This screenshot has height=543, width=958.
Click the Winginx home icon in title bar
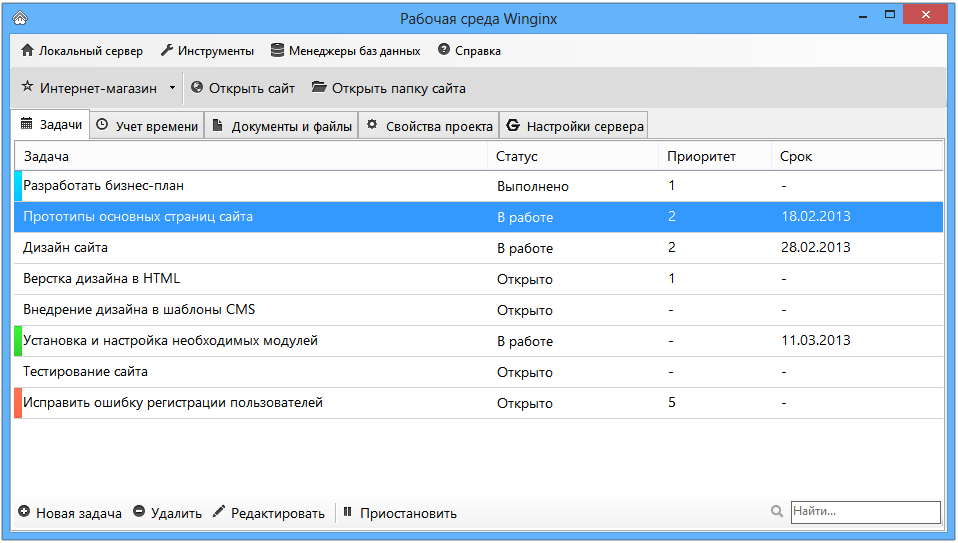click(20, 18)
